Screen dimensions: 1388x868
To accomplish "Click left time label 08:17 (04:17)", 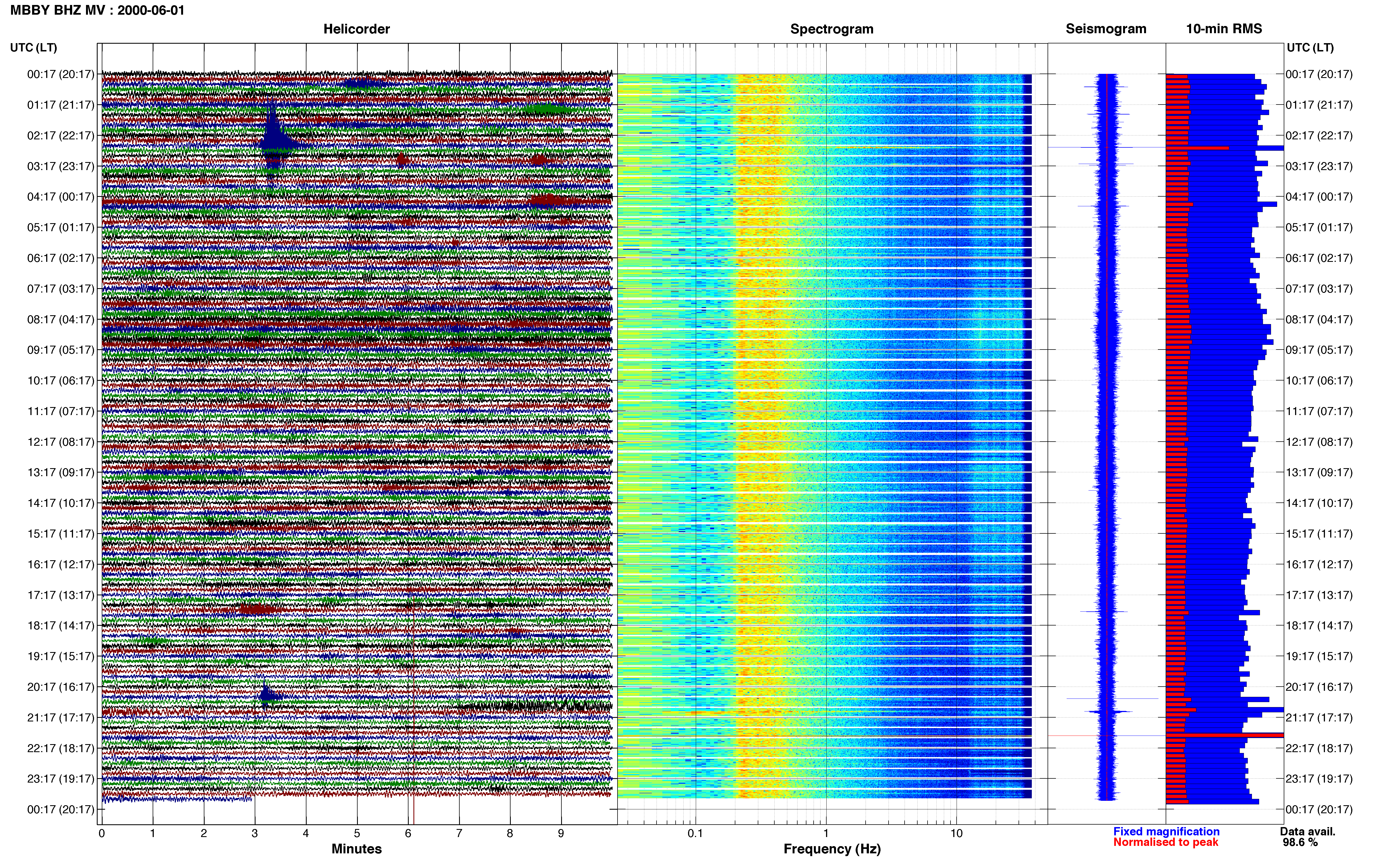I will point(61,319).
